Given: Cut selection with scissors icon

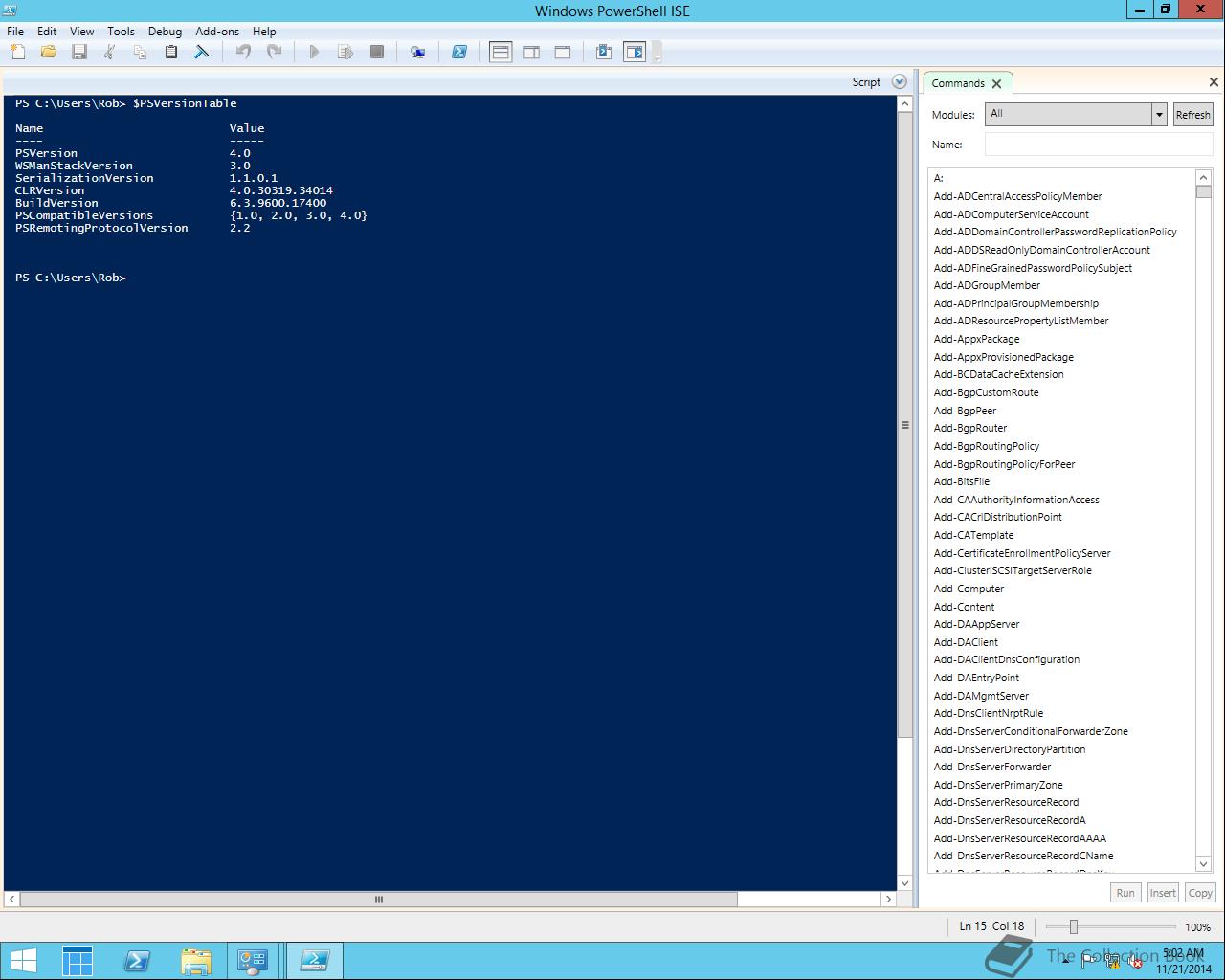Looking at the screenshot, I should (109, 52).
